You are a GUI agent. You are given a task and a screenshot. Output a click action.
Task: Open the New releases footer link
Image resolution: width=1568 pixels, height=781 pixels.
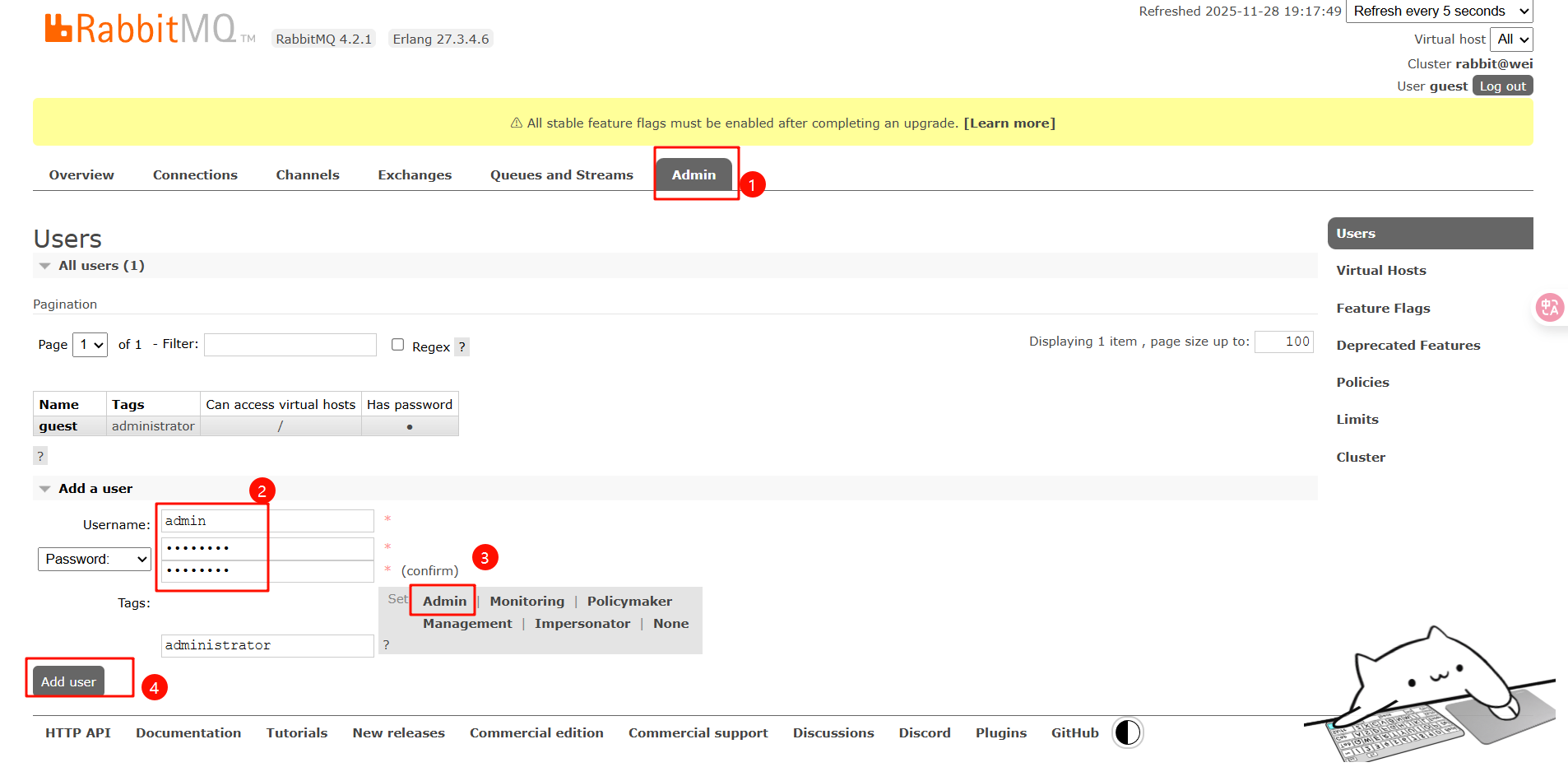click(x=399, y=733)
